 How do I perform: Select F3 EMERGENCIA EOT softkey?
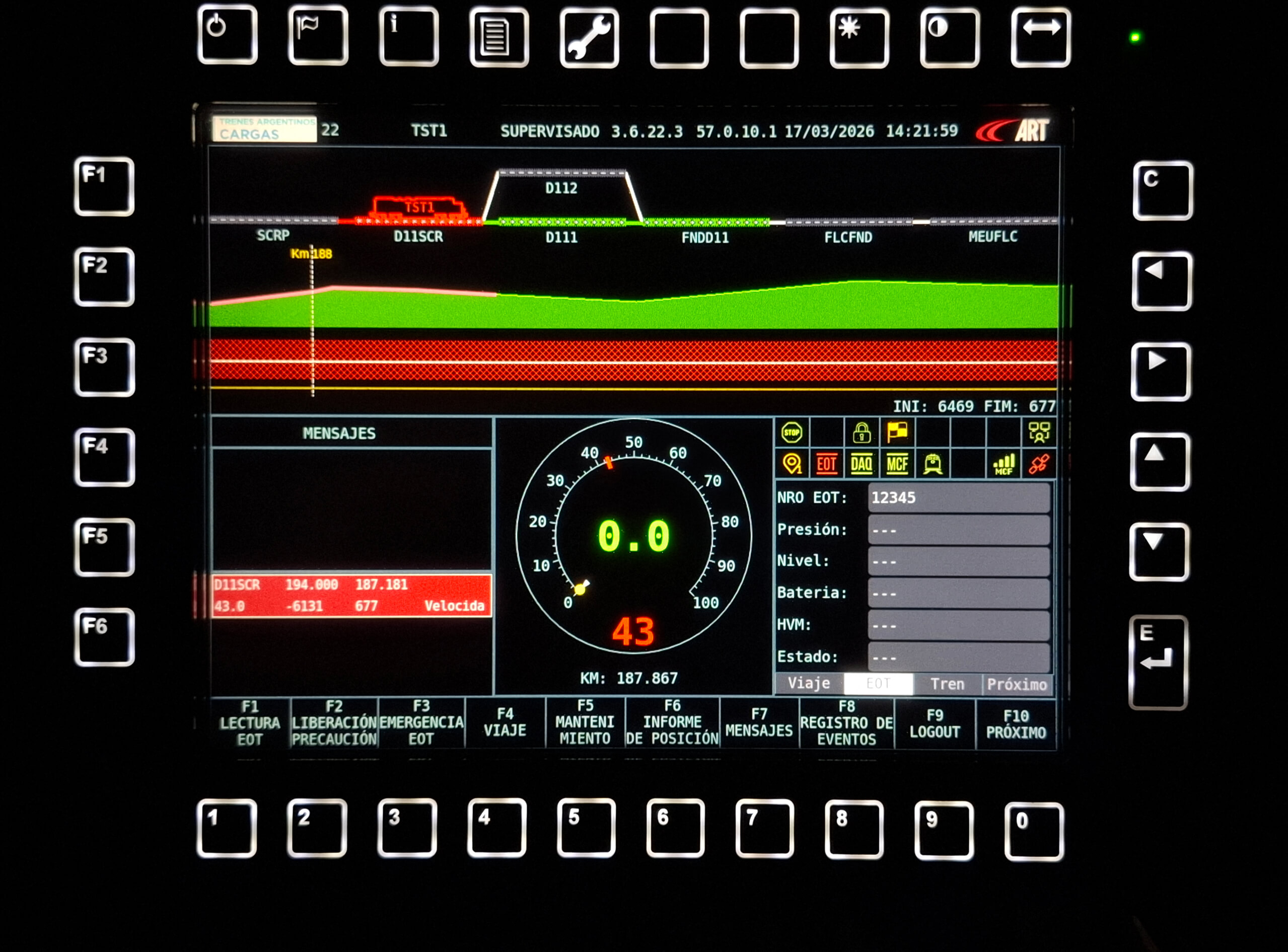point(421,723)
